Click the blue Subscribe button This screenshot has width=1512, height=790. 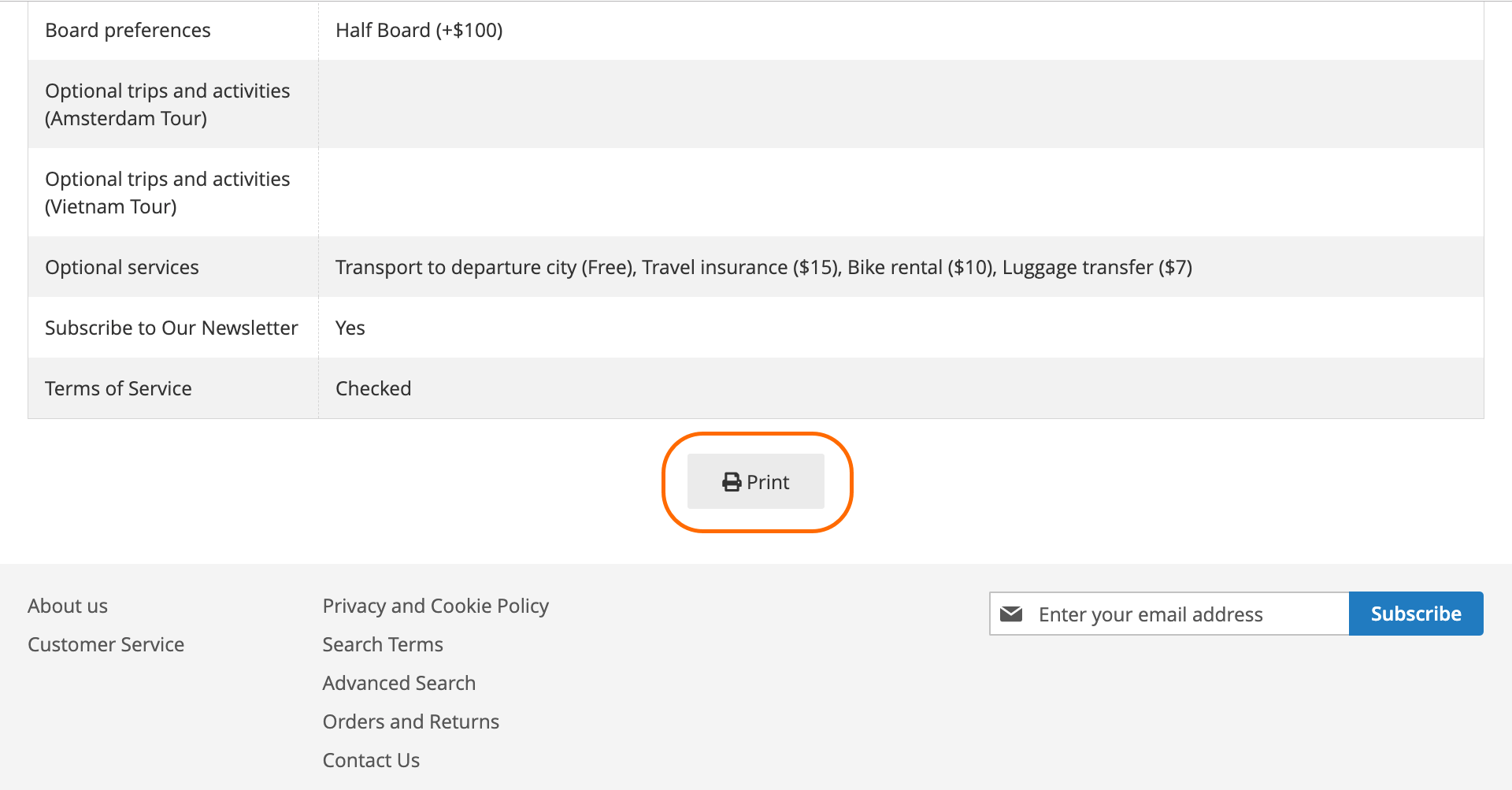coord(1415,614)
